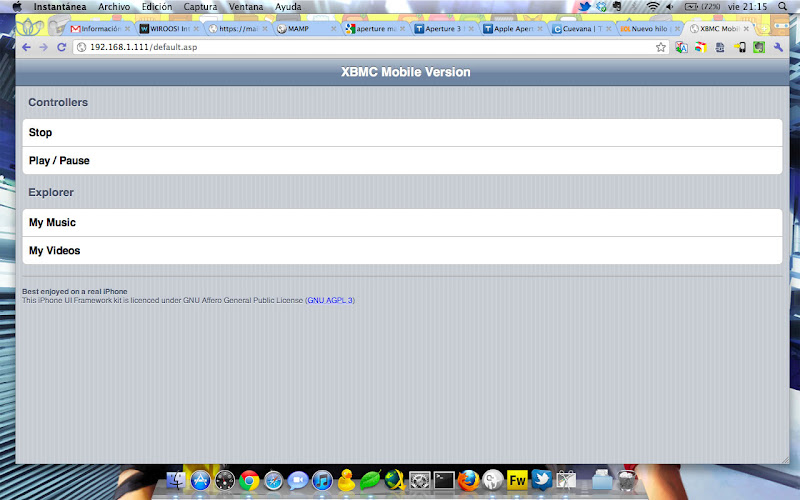Open a new tab with plus button
800x500 pixels.
tap(764, 29)
